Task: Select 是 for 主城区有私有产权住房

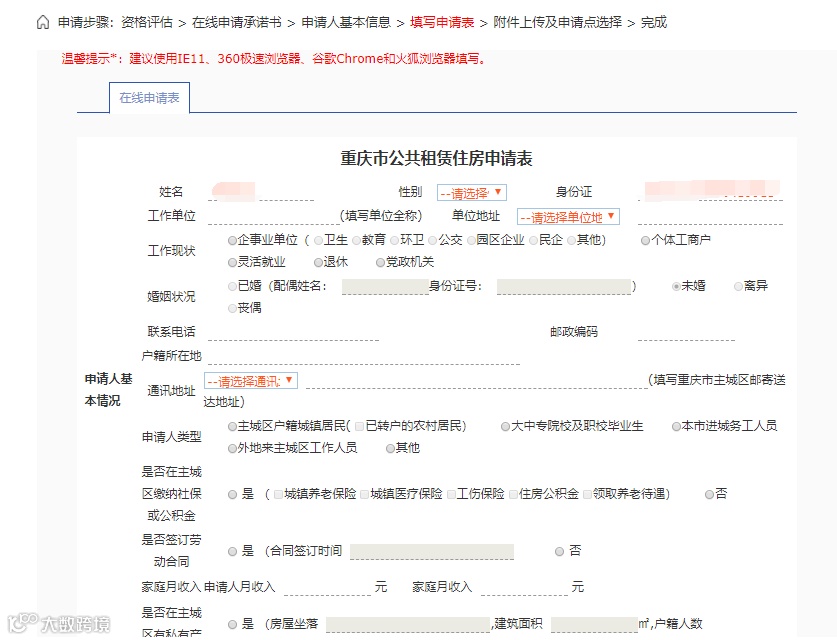Action: [232, 625]
